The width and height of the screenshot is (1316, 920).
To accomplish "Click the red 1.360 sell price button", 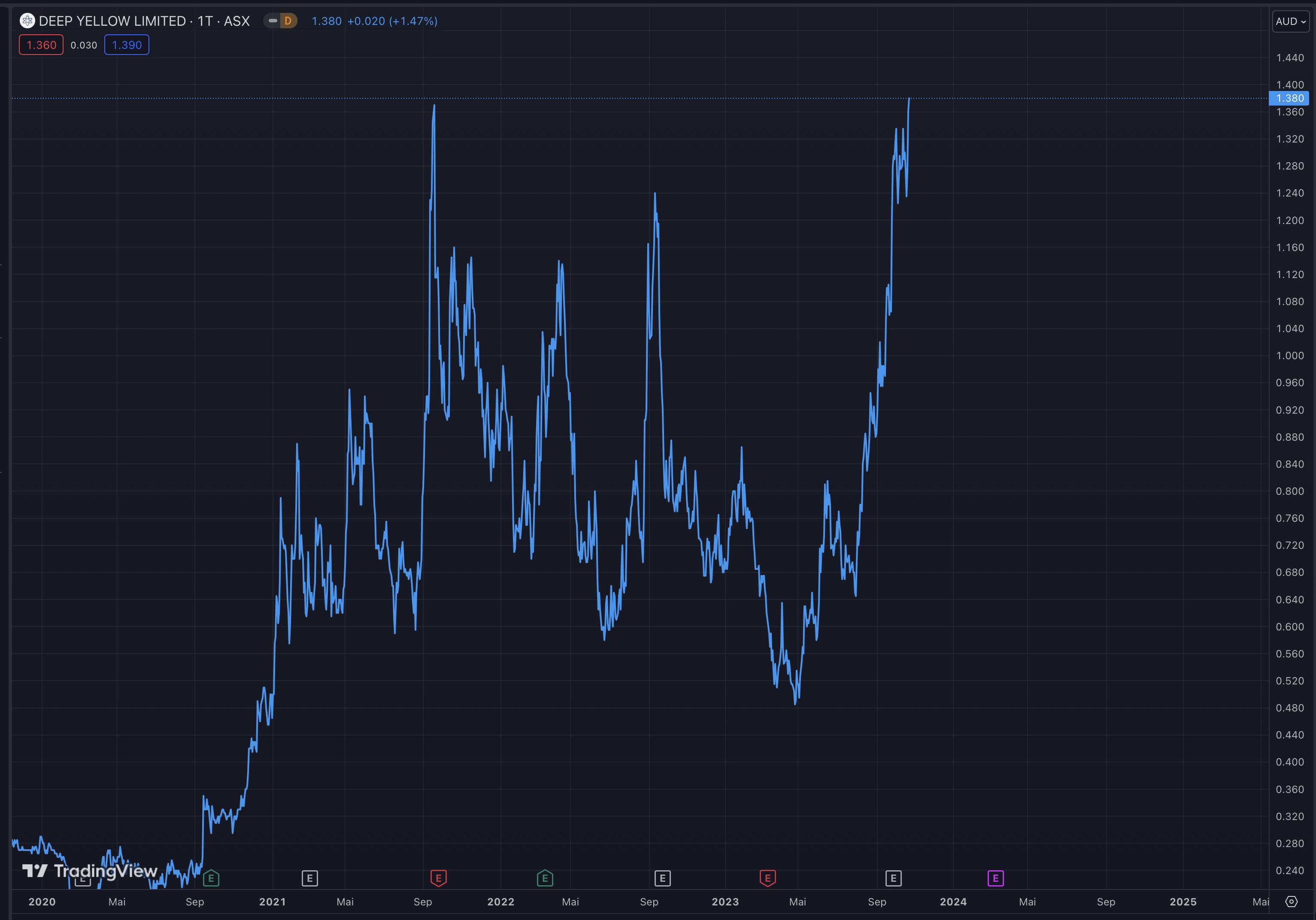I will [x=41, y=45].
